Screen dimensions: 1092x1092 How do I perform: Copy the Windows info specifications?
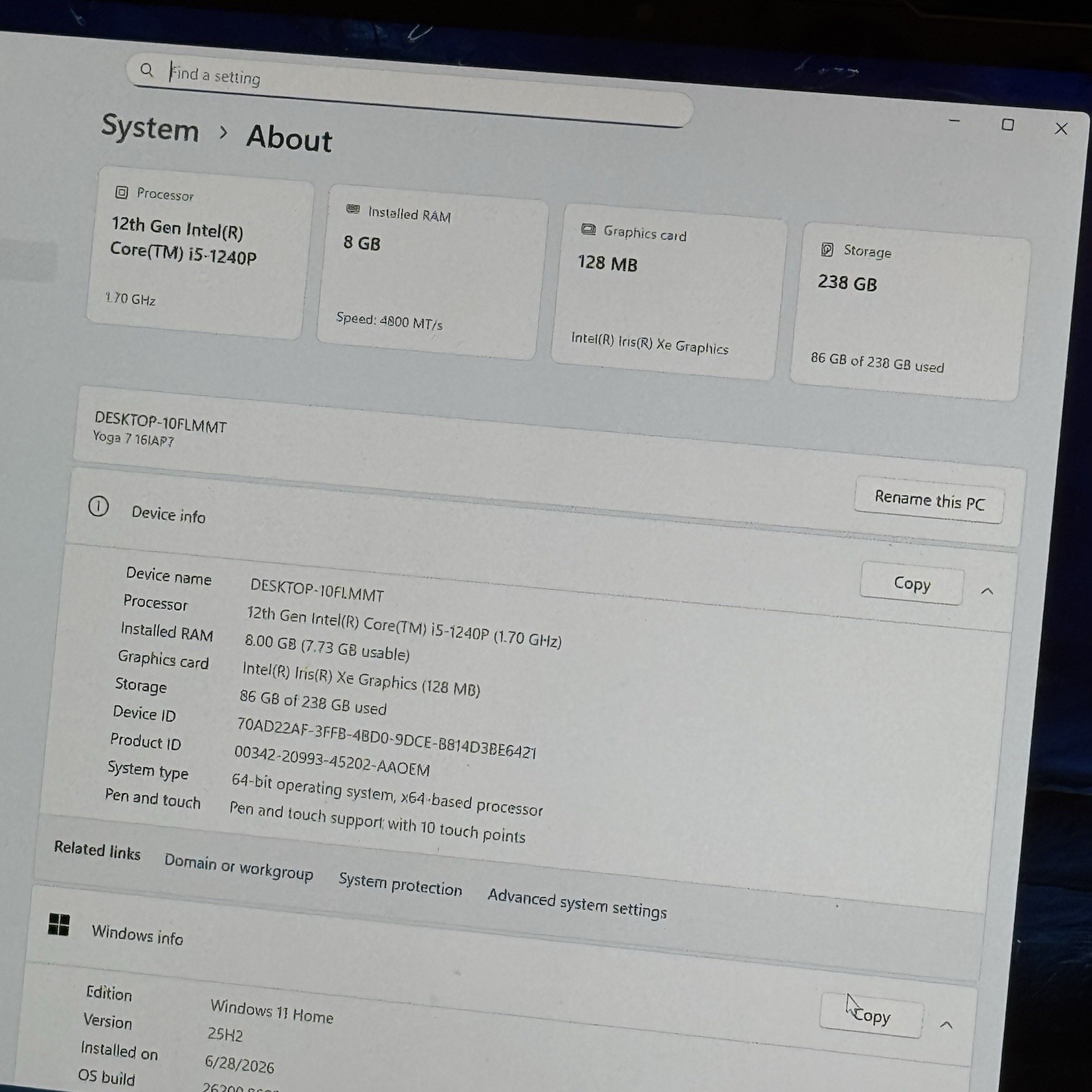[x=872, y=1016]
